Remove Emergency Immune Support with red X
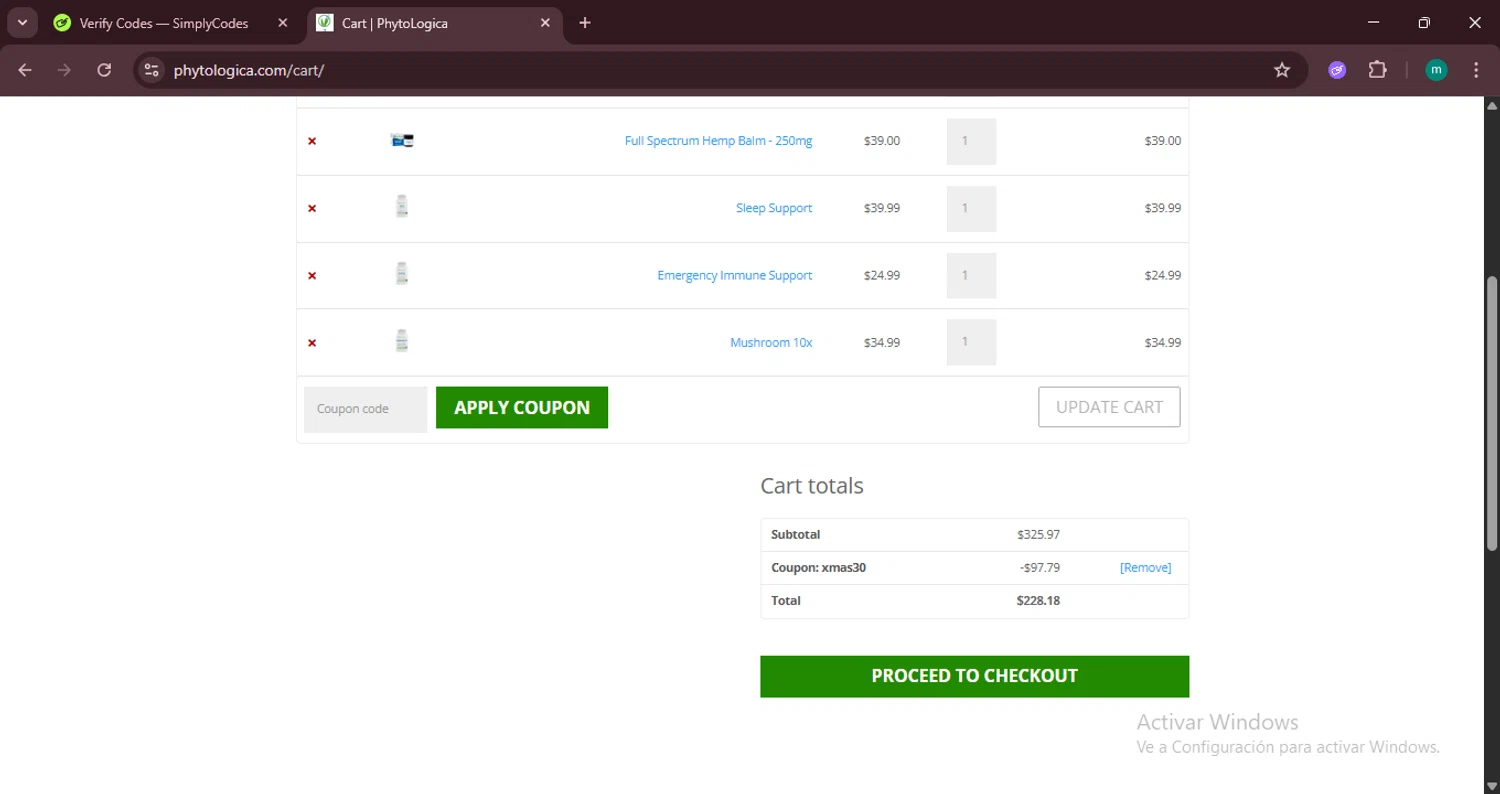Viewport: 1500px width, 794px height. [312, 275]
